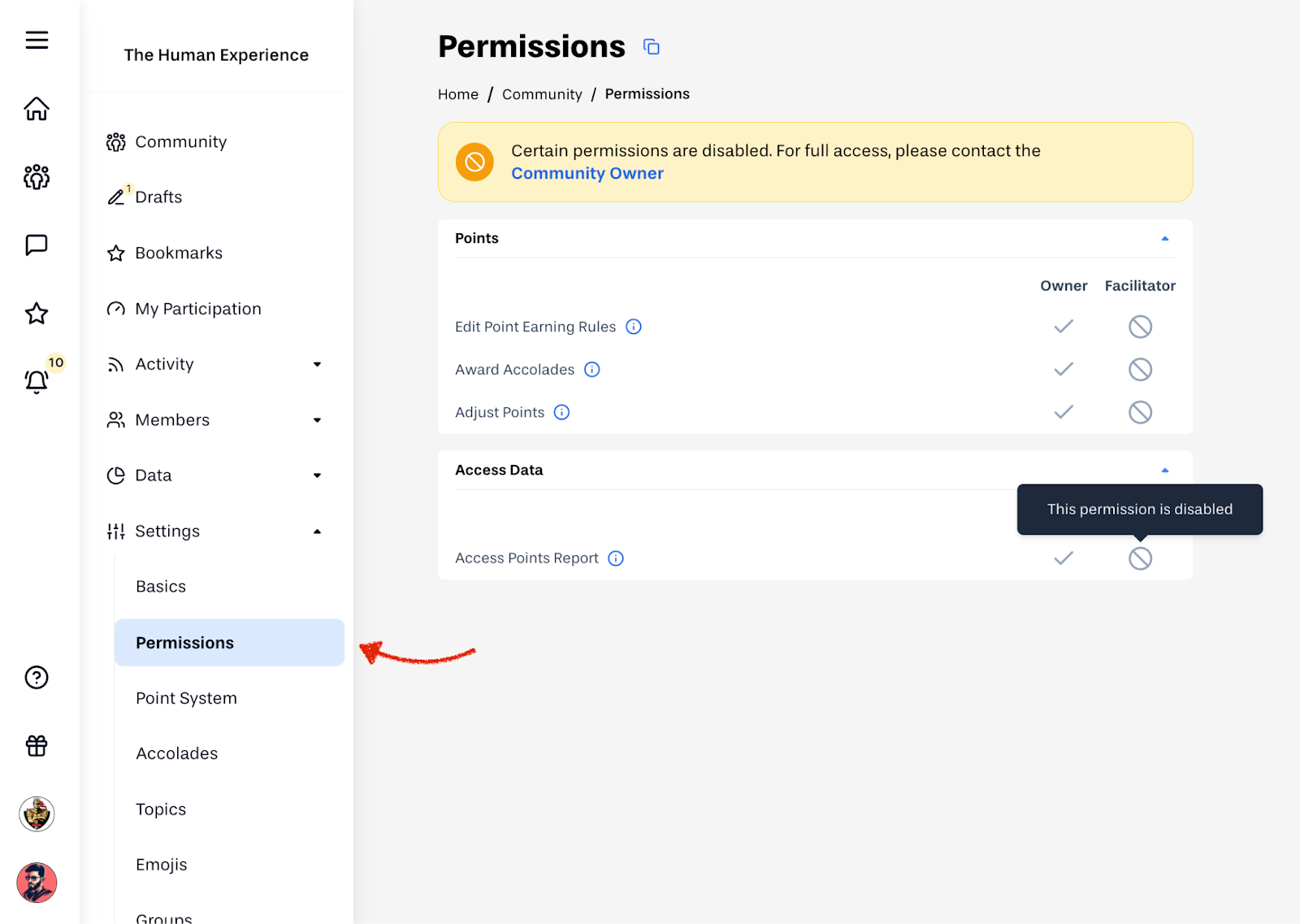Click the disabled Facilitator icon for Access Points Report
Viewport: 1300px width, 924px height.
click(1140, 558)
